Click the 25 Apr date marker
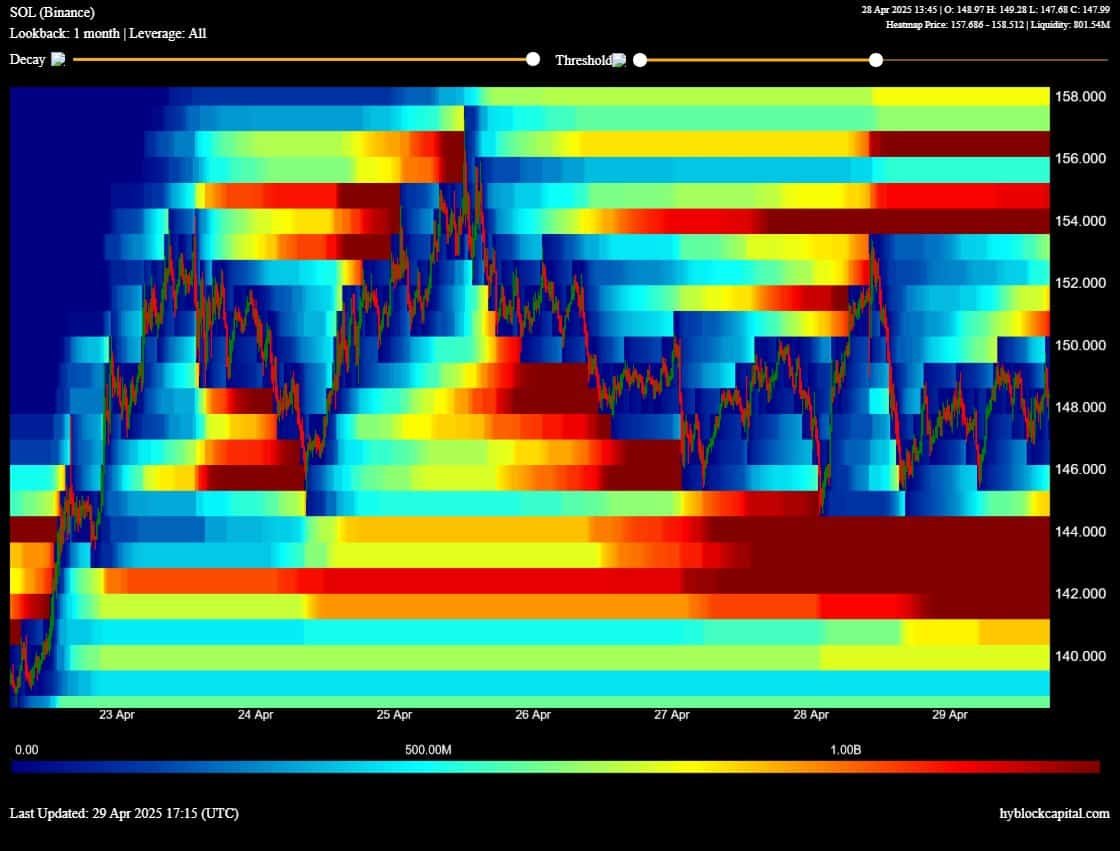Screen dimensions: 1120x851 (x=394, y=715)
